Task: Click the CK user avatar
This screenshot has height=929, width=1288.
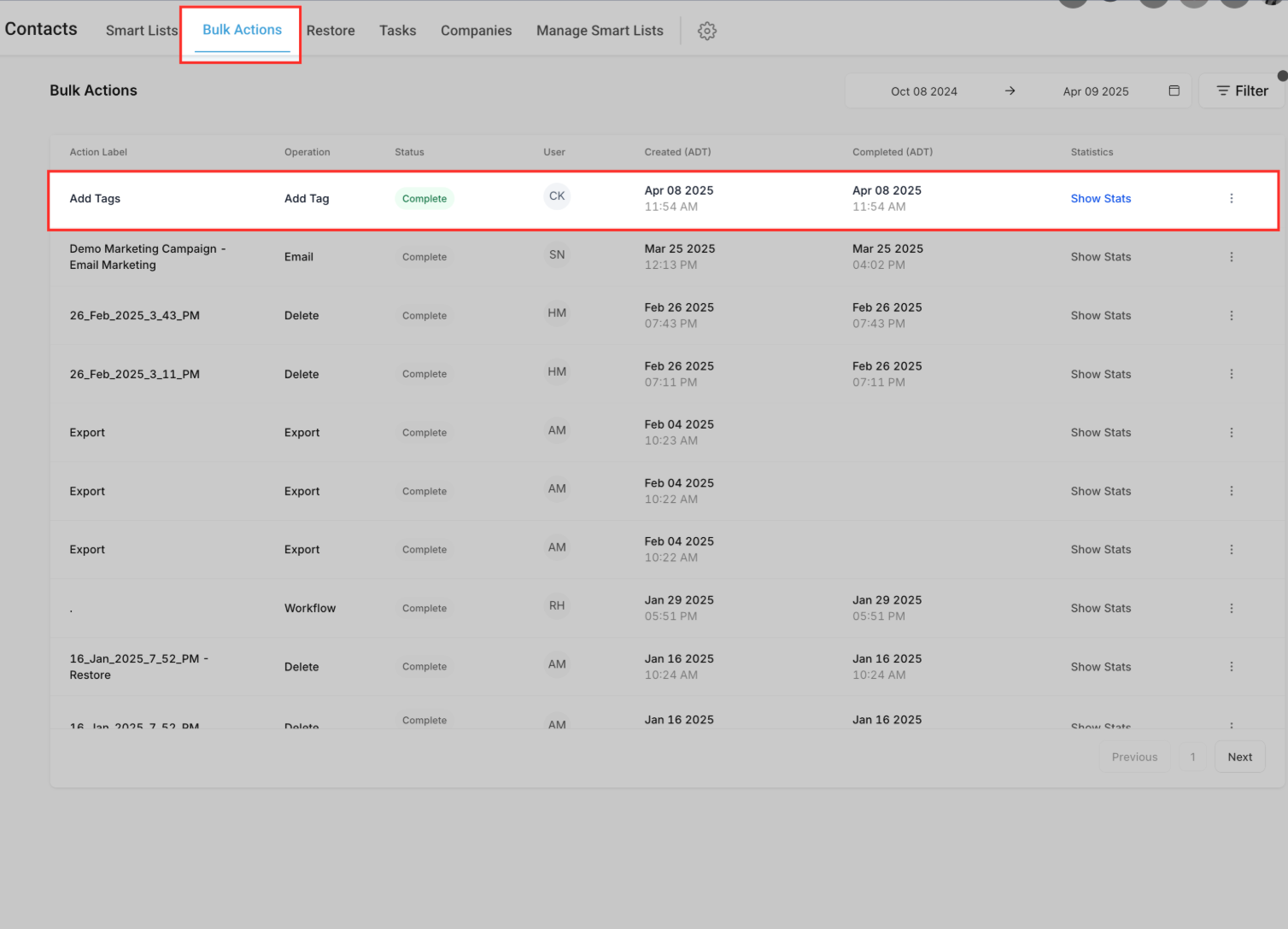Action: [x=557, y=196]
